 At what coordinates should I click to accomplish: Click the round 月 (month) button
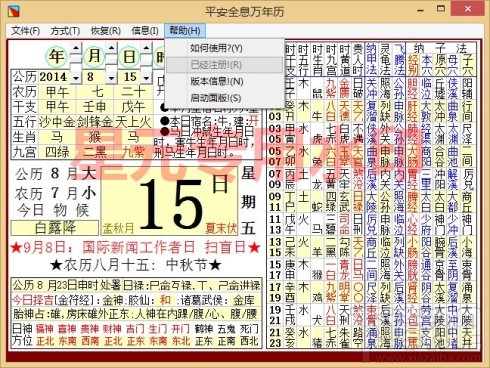tap(94, 56)
